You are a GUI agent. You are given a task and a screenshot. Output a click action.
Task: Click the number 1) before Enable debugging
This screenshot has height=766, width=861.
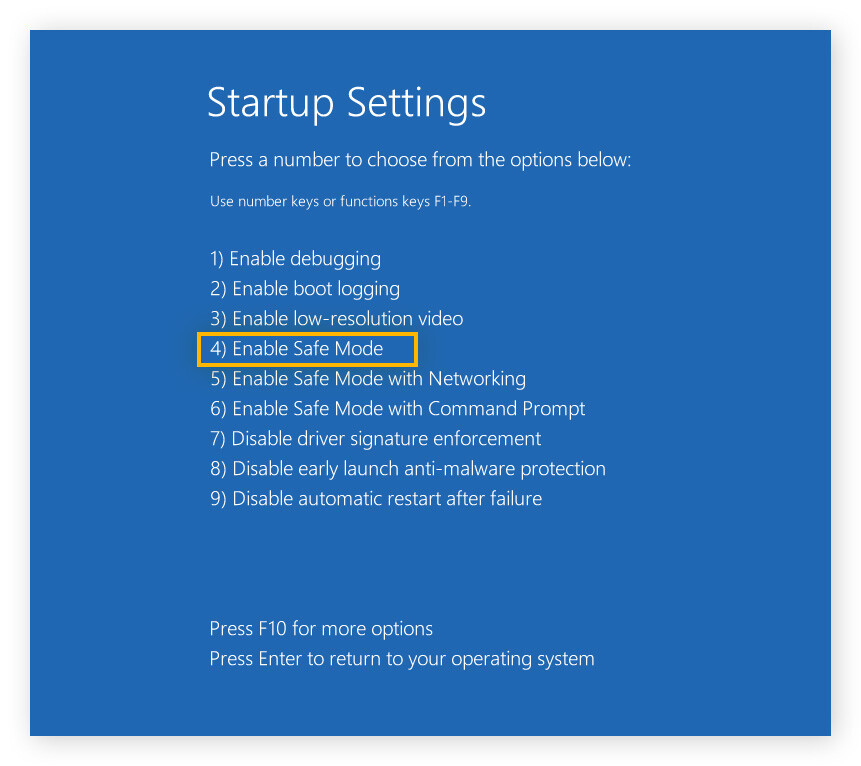coord(217,259)
